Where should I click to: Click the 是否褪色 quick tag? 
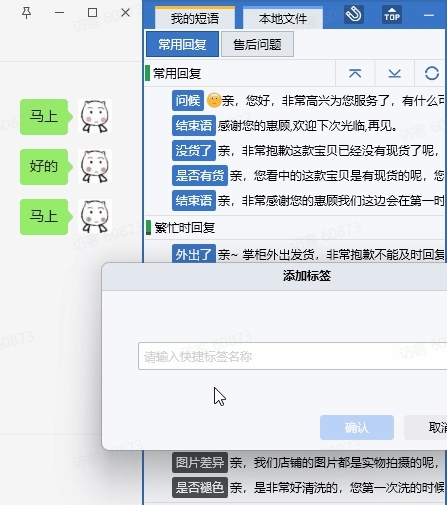(200, 487)
